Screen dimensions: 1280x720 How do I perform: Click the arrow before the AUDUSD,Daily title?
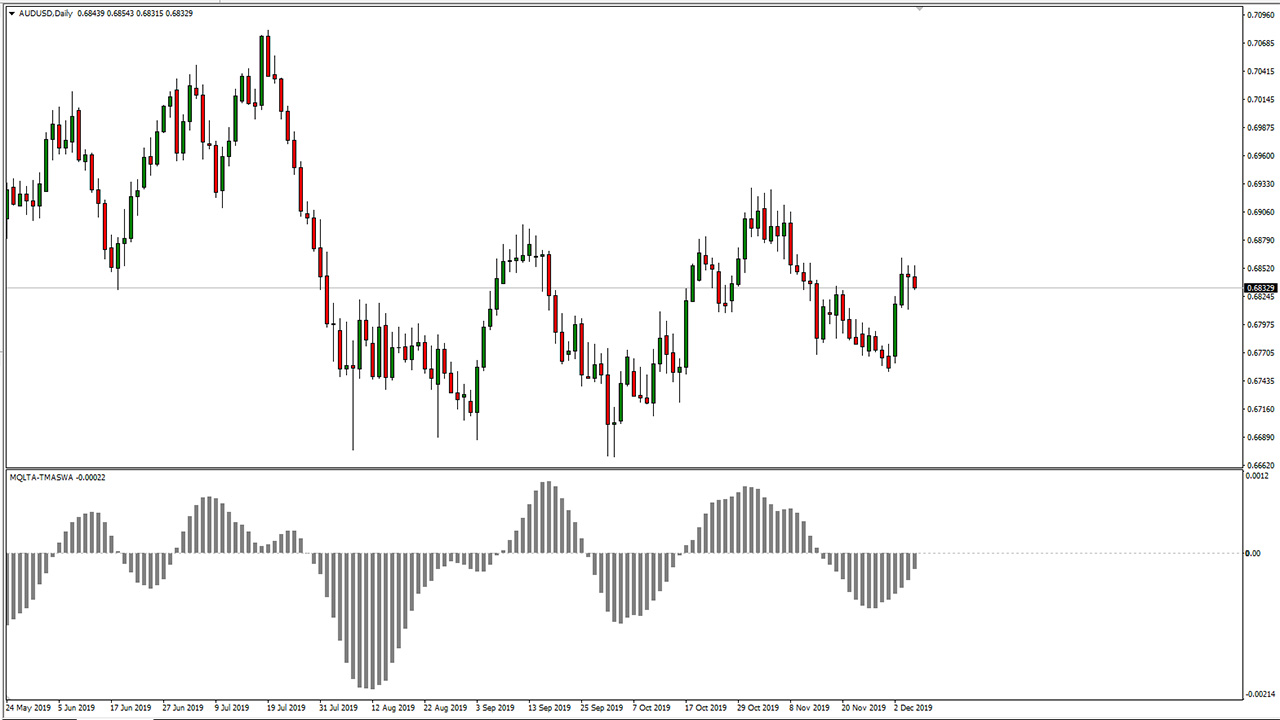coord(10,13)
